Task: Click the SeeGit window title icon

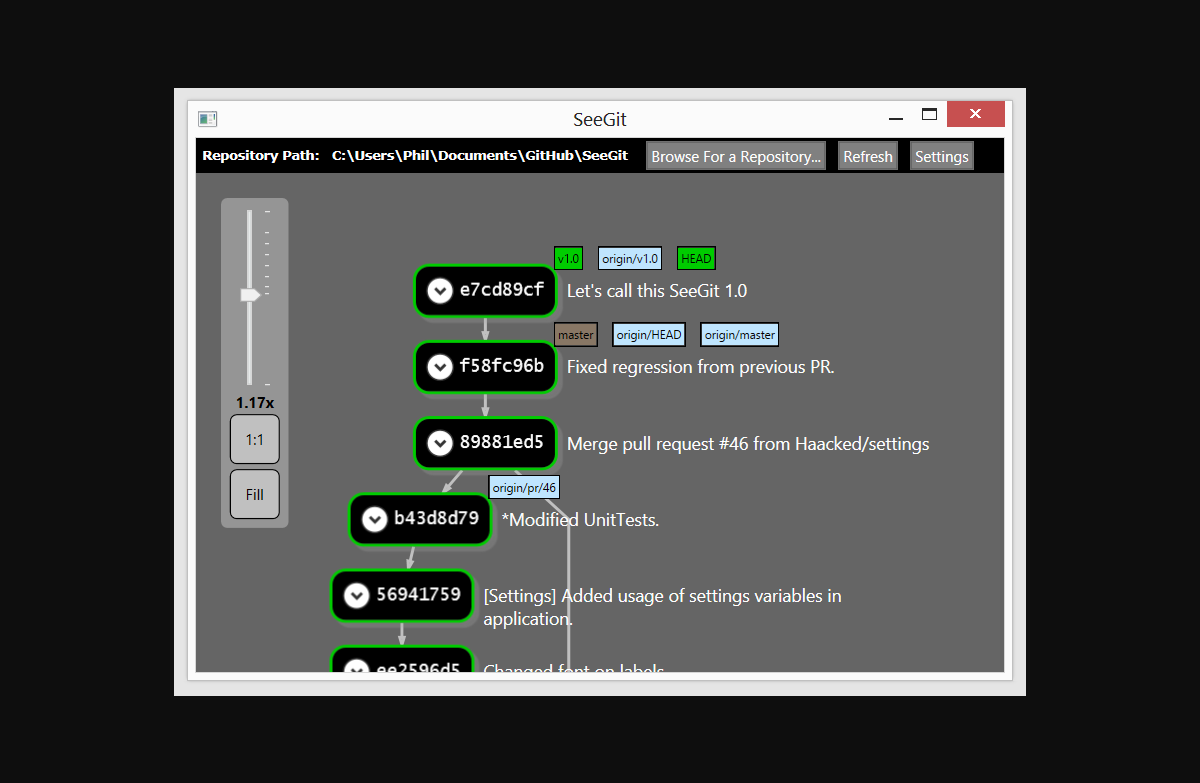Action: pyautogui.click(x=208, y=119)
